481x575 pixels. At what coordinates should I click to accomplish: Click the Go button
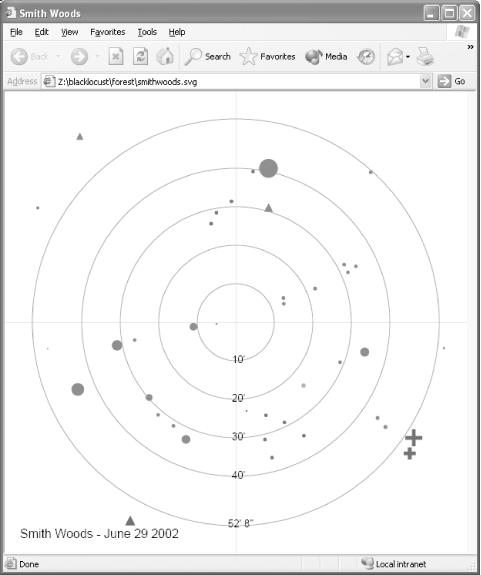click(x=452, y=81)
